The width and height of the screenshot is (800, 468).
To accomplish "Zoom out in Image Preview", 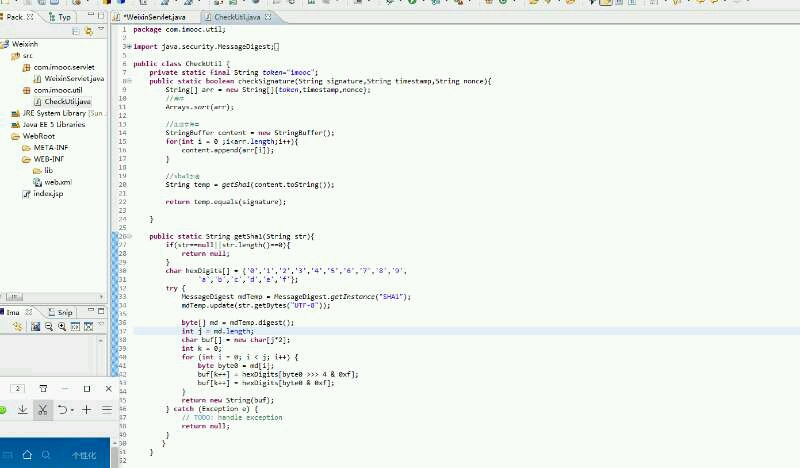I will tap(49, 327).
